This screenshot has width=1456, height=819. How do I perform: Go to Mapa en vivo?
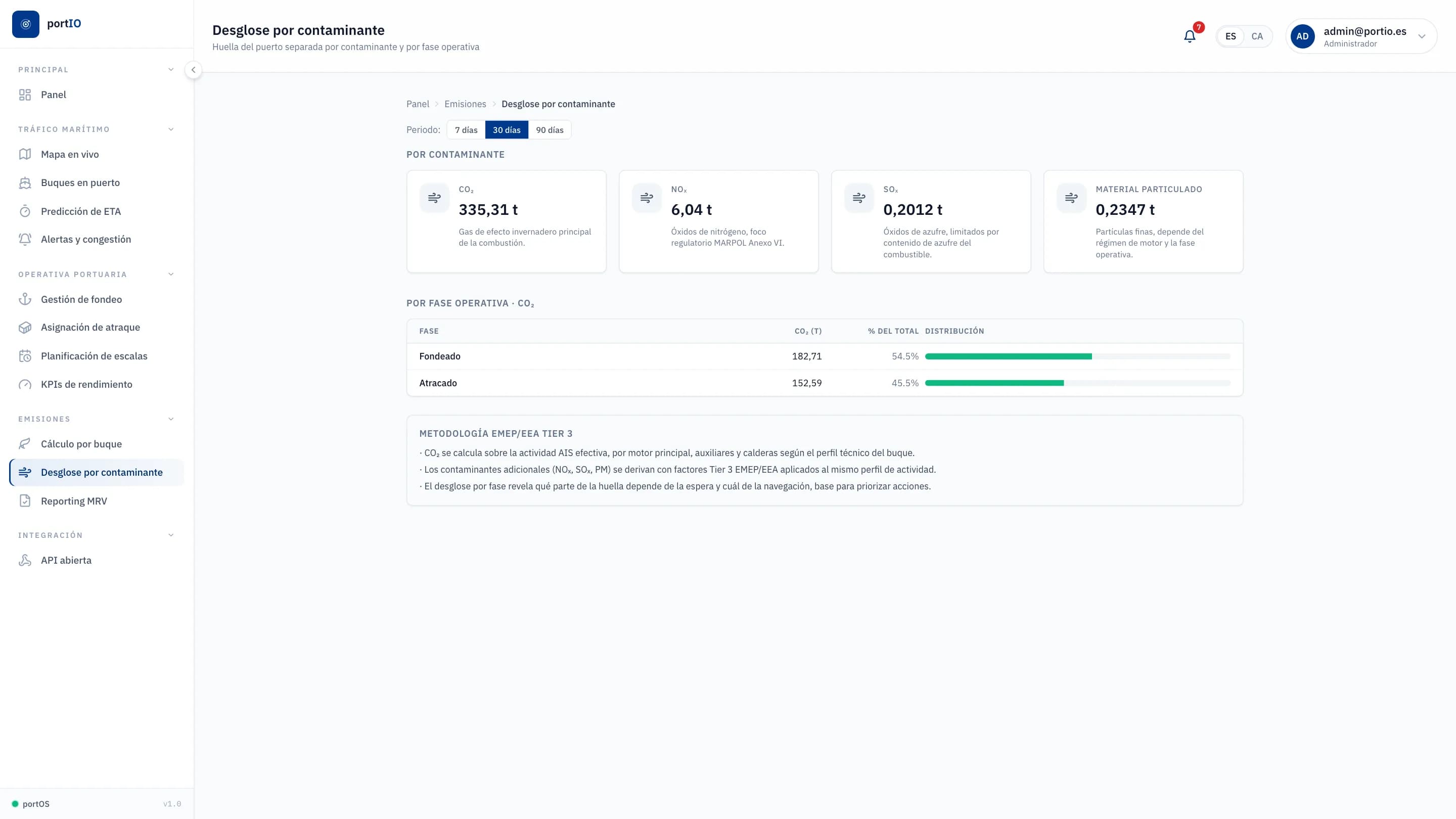coord(97,154)
